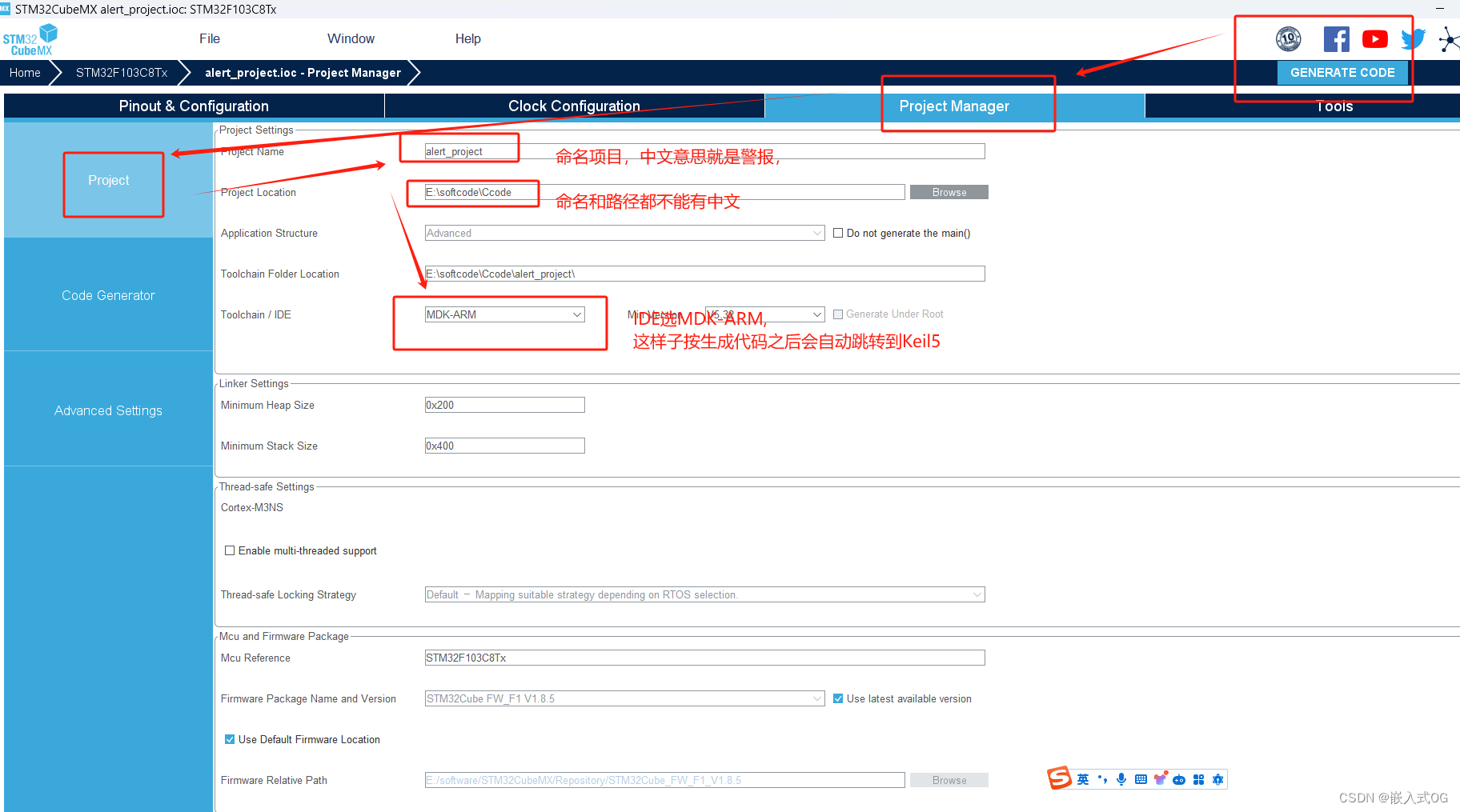
Task: Edit Minimum Stack Size 0x400 field
Action: click(504, 446)
